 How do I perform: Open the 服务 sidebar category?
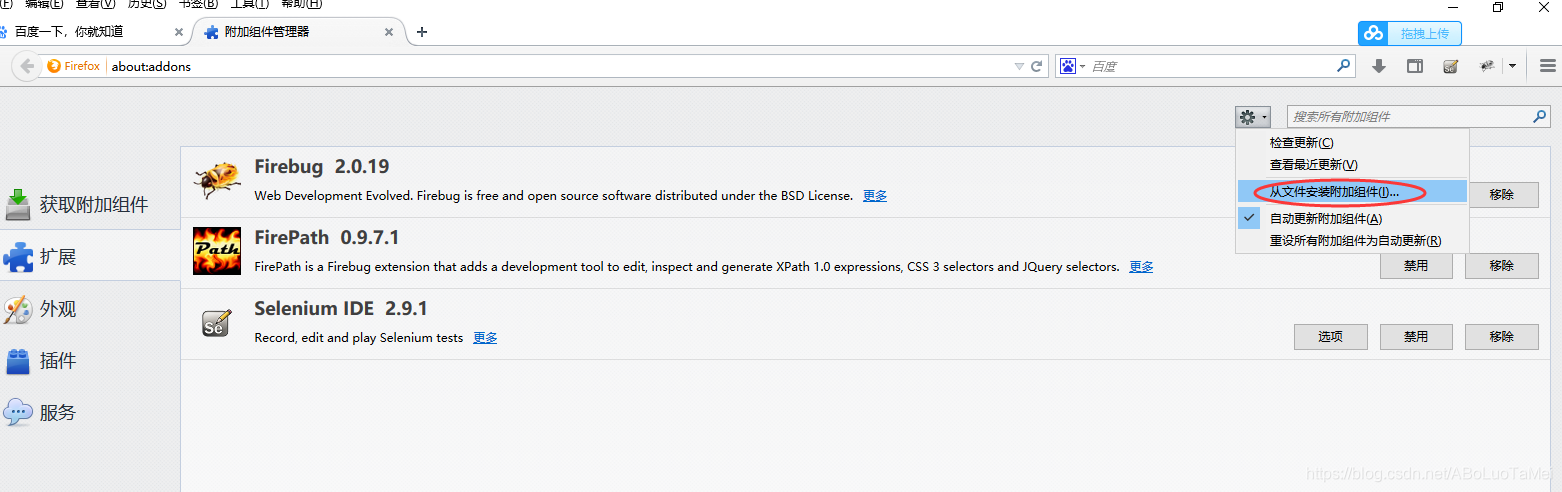[x=90, y=413]
